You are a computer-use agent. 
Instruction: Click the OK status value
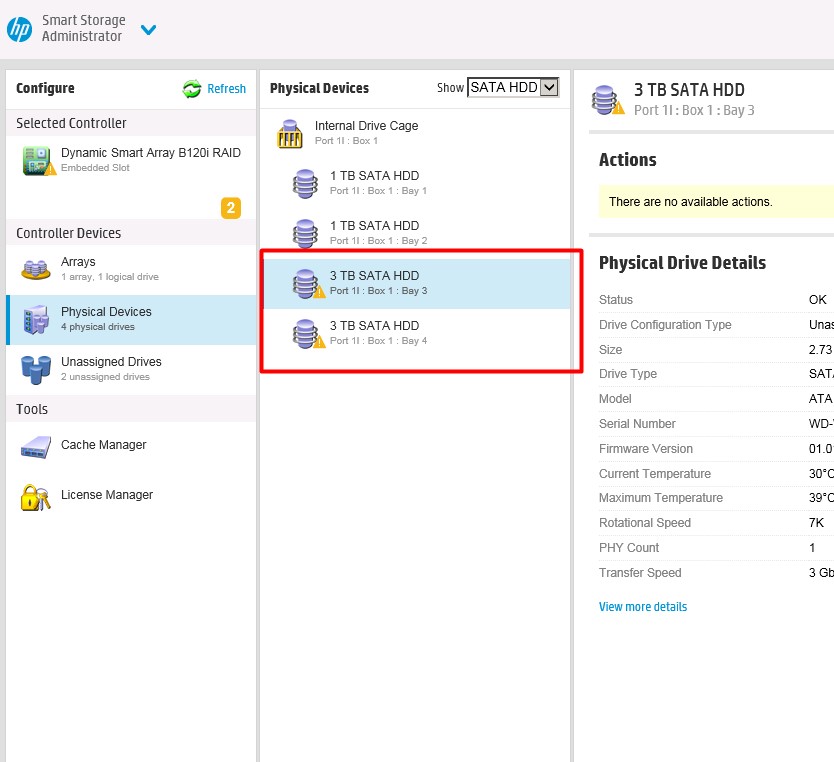click(818, 300)
